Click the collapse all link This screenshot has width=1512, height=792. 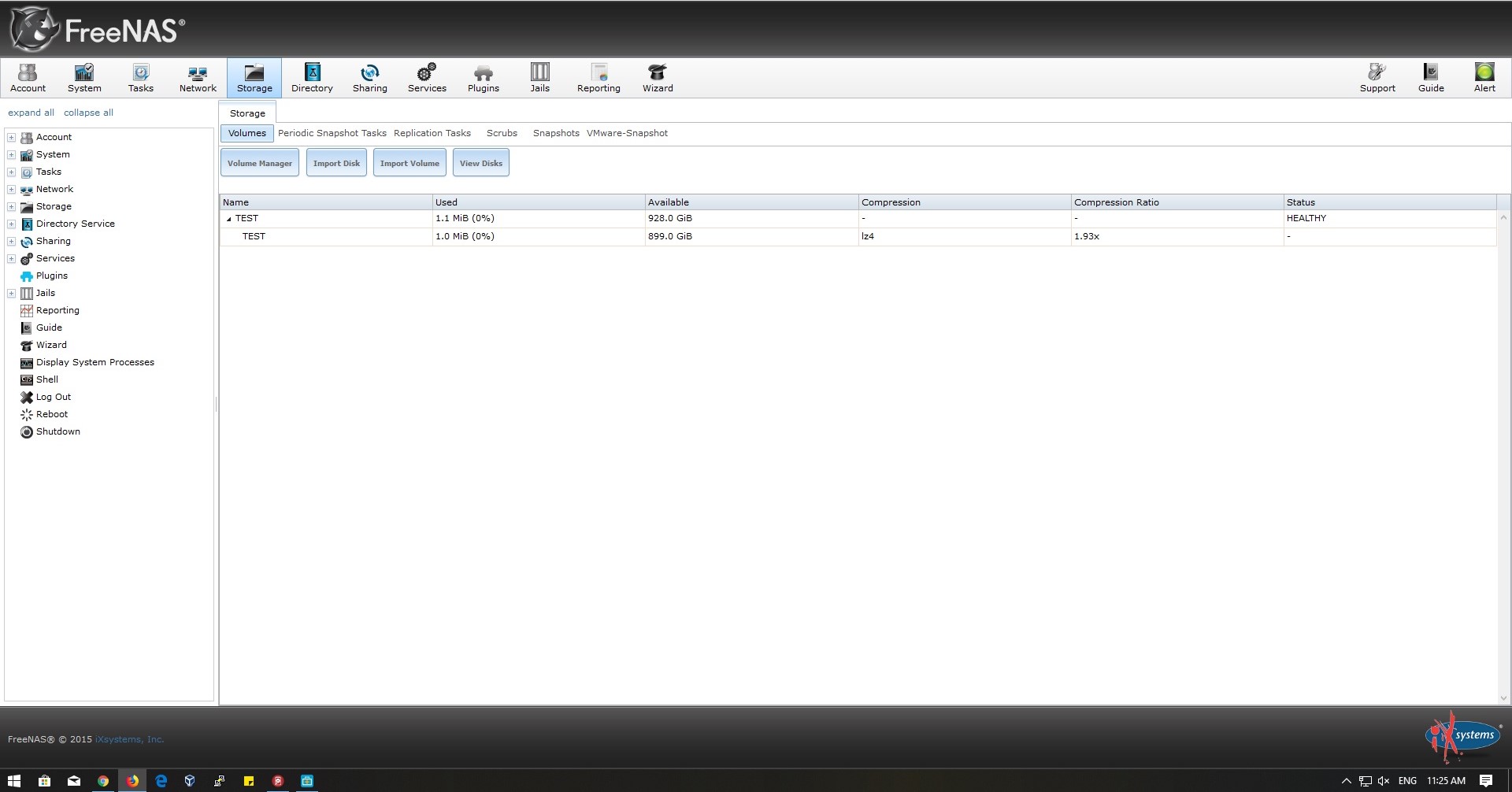[88, 113]
